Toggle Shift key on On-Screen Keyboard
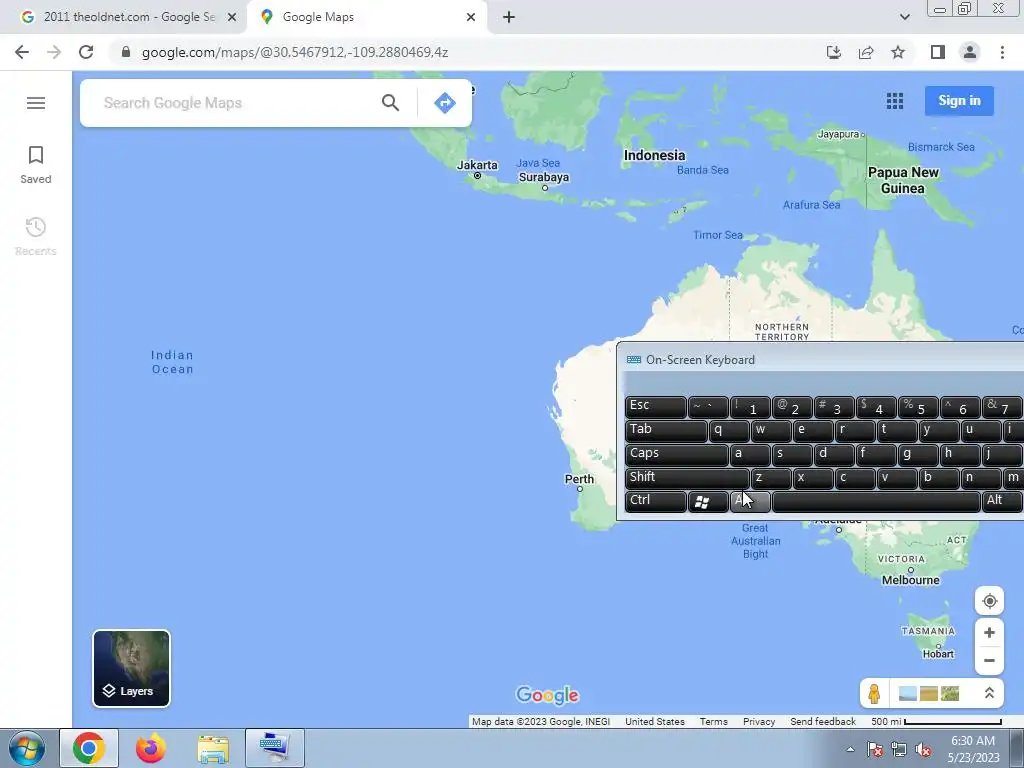This screenshot has width=1024, height=768. point(687,477)
